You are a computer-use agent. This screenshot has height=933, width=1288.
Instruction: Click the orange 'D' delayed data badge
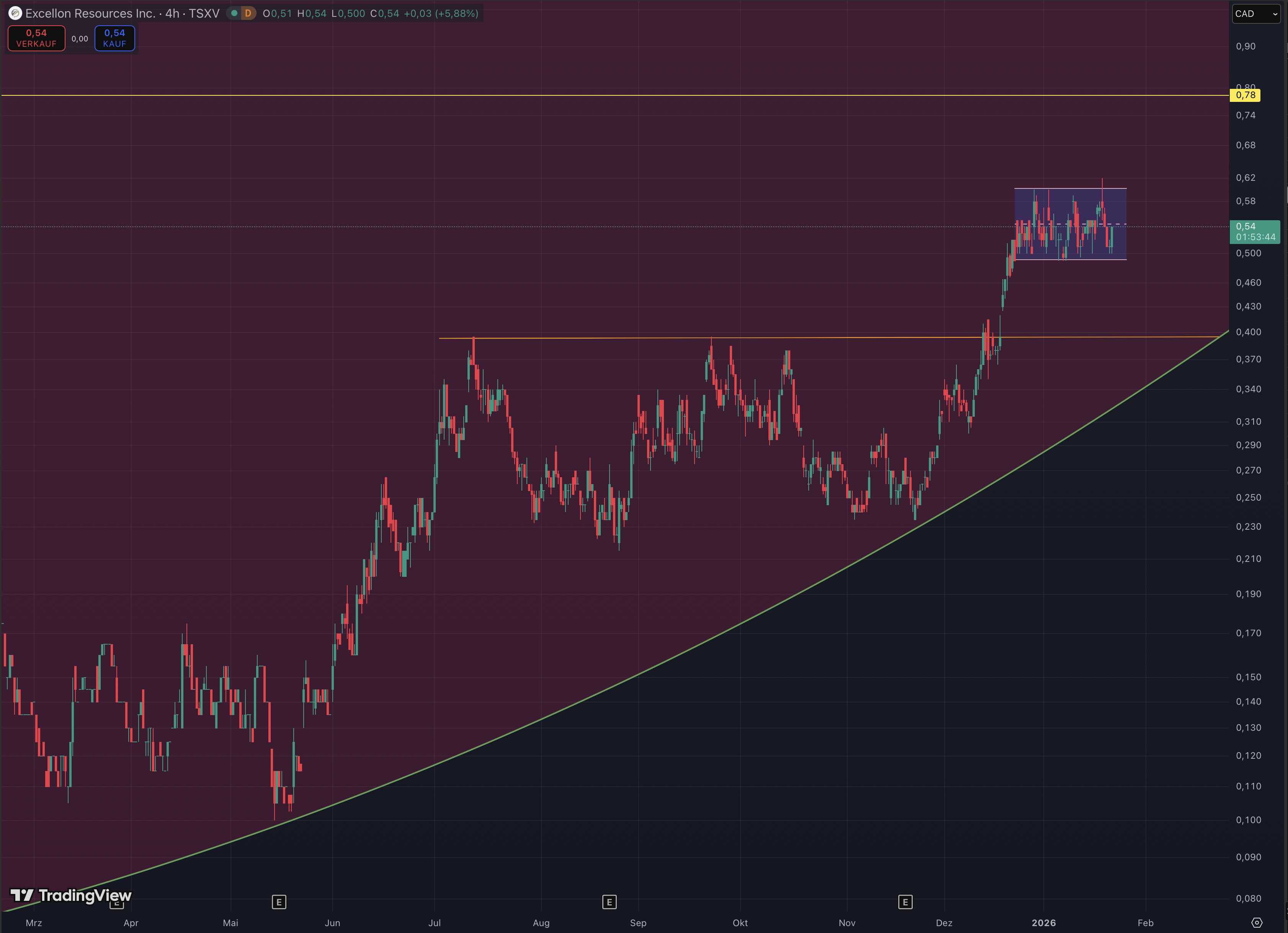[248, 13]
